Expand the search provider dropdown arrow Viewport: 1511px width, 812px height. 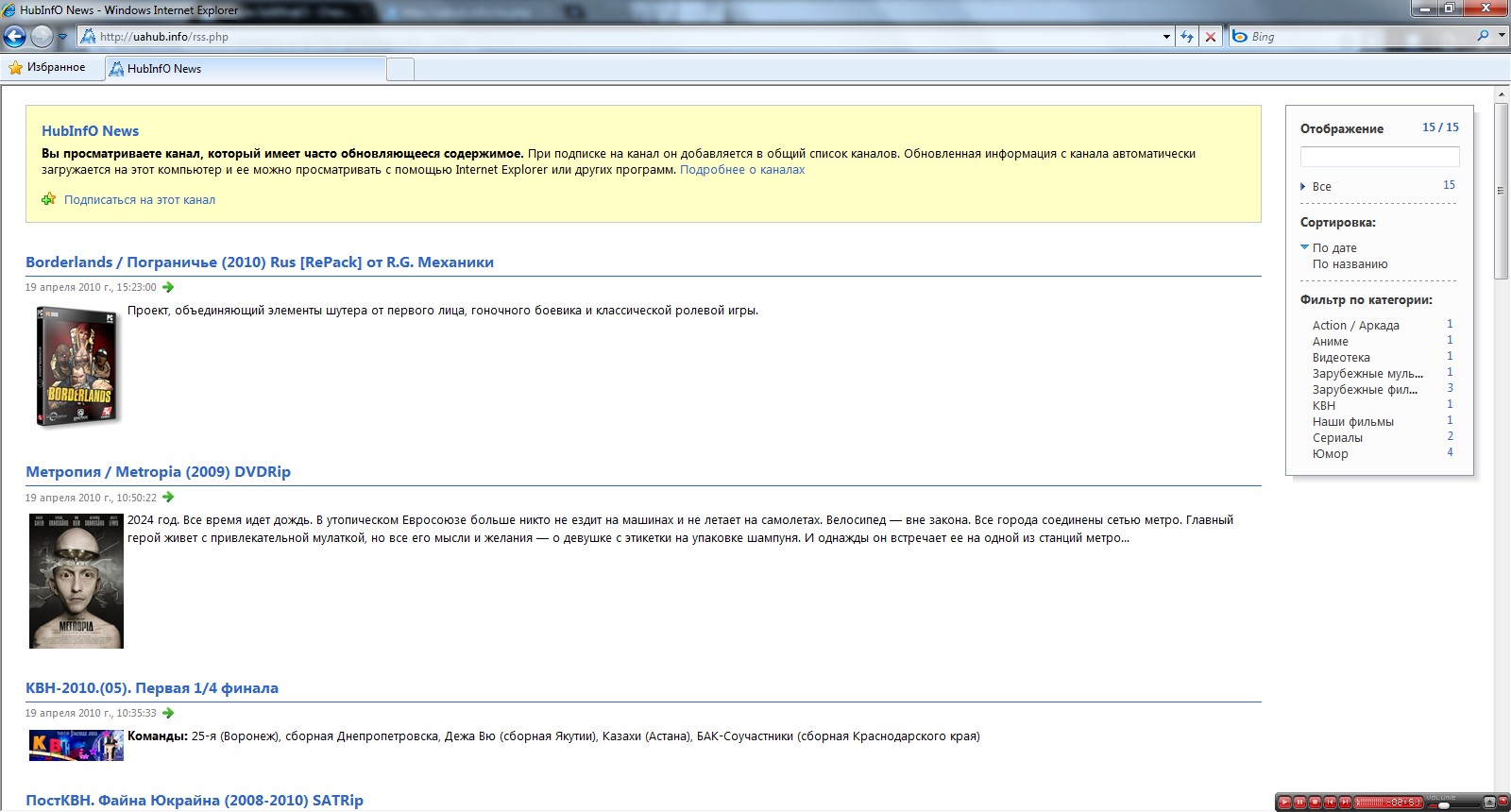(x=1502, y=36)
